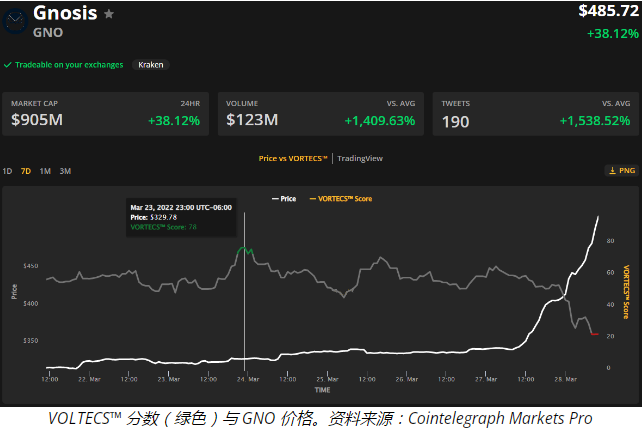Click the $350 price axis label
This screenshot has width=642, height=429.
pos(31,341)
